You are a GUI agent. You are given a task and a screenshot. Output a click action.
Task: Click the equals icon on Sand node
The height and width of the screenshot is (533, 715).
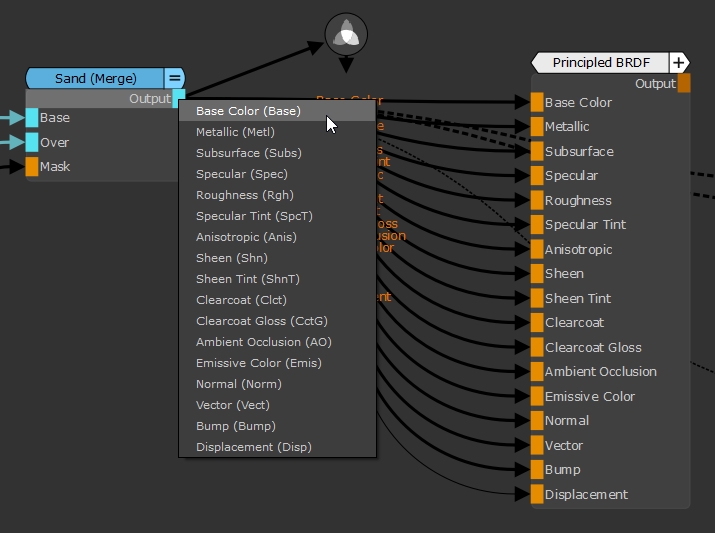(174, 78)
